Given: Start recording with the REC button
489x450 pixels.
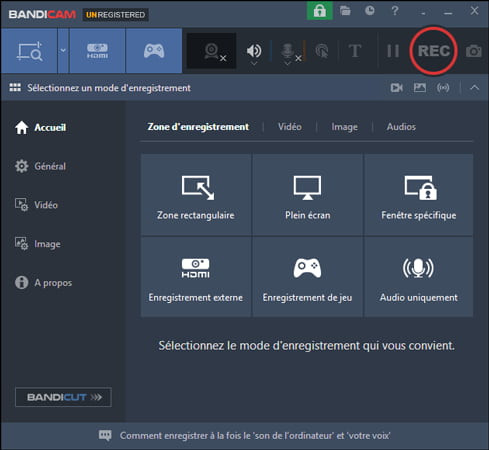Looking at the screenshot, I should [433, 51].
